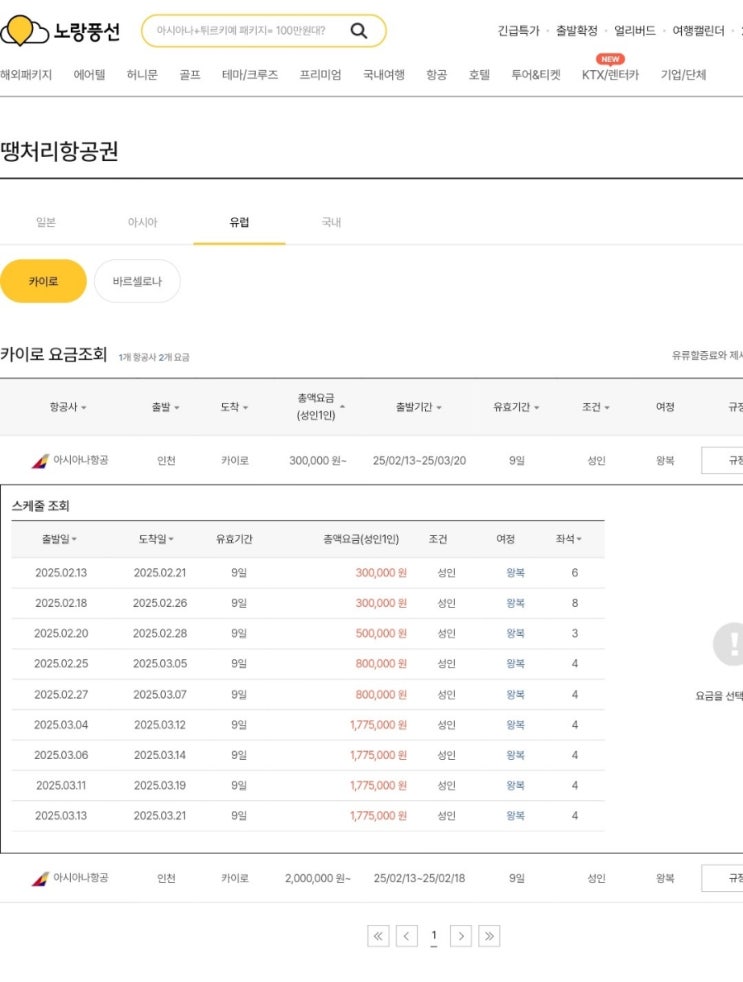Click 왕복 link for 2025.02.25 departure
The height and width of the screenshot is (982, 743).
pyautogui.click(x=516, y=664)
